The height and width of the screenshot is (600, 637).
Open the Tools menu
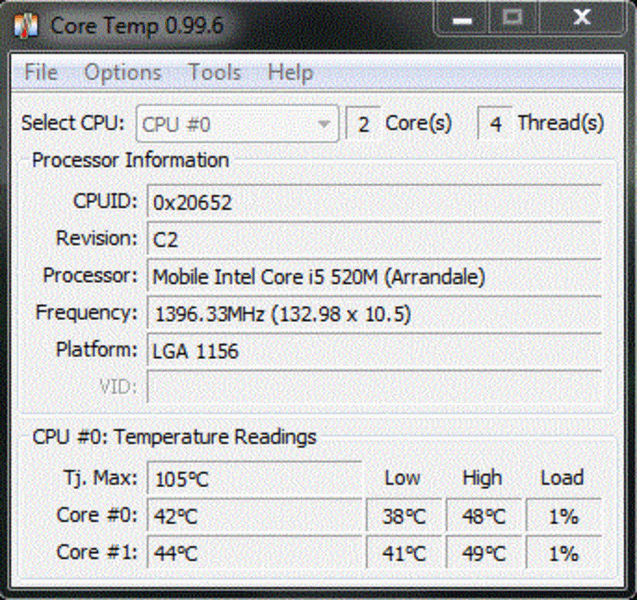click(214, 73)
